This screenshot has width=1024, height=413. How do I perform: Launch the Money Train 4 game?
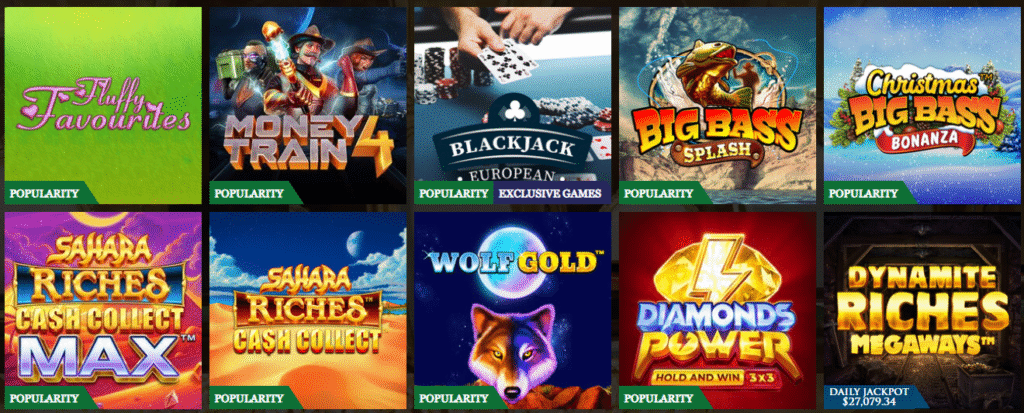click(308, 105)
